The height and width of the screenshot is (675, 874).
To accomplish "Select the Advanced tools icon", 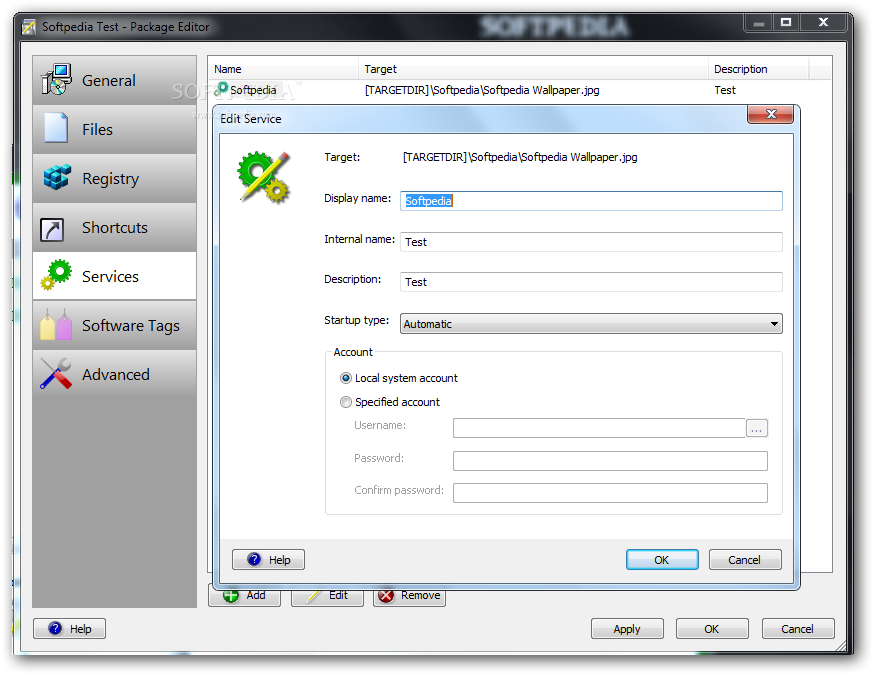I will (x=56, y=373).
